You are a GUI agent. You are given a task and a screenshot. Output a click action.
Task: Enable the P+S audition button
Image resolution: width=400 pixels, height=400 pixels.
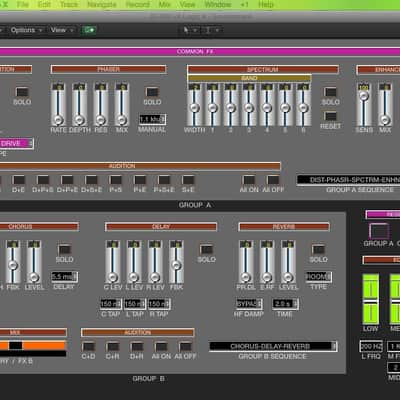point(116,180)
